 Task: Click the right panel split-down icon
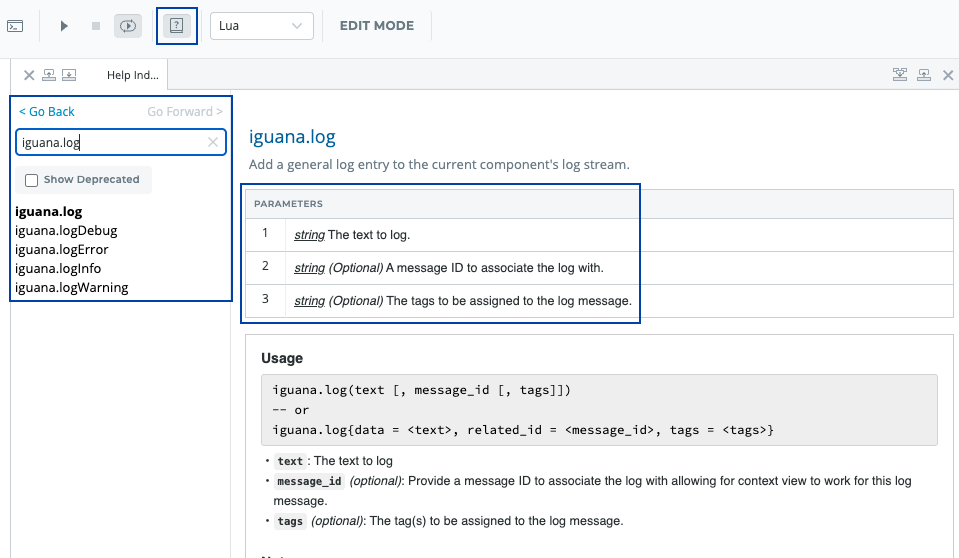(900, 75)
